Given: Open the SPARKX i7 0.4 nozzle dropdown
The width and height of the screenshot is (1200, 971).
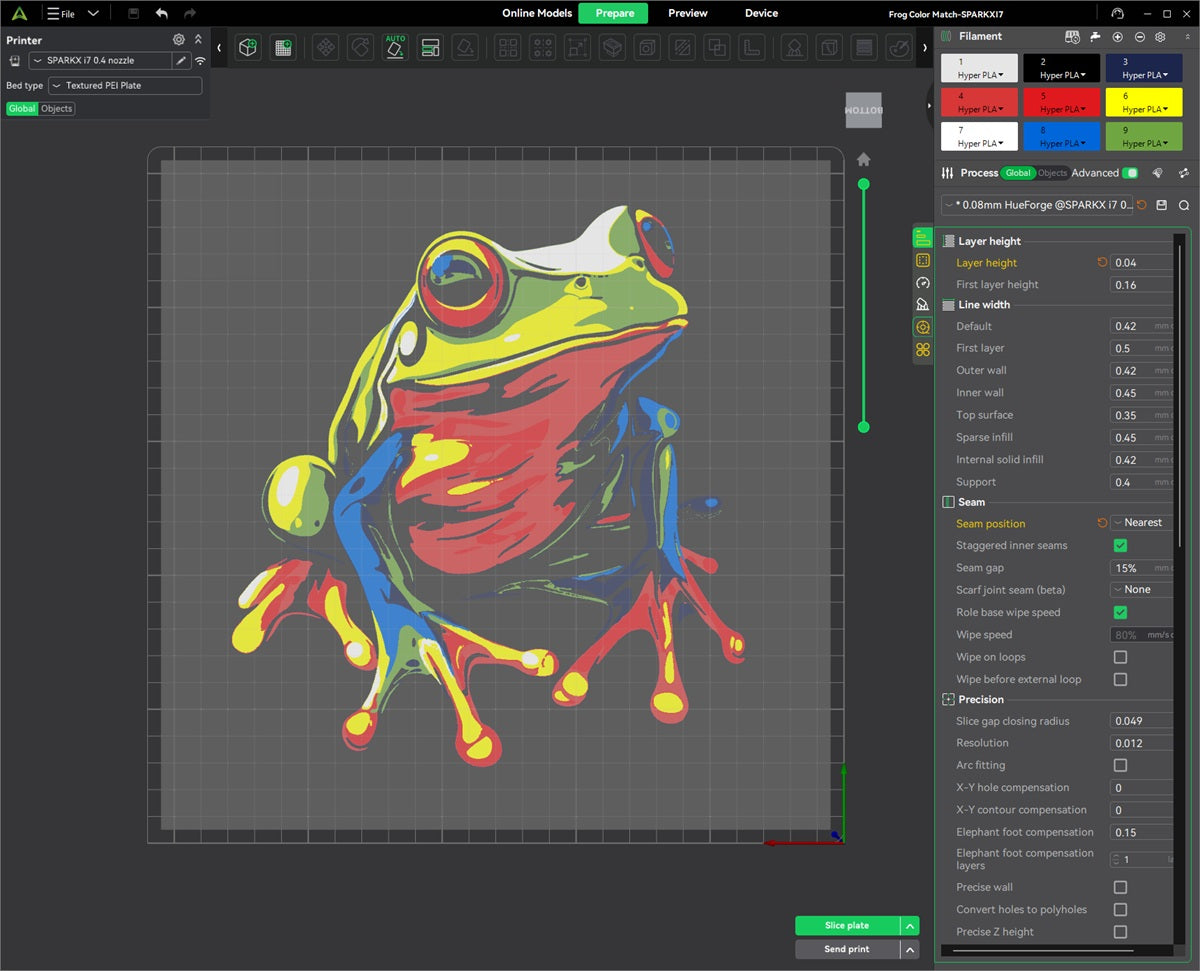Looking at the screenshot, I should (x=100, y=61).
